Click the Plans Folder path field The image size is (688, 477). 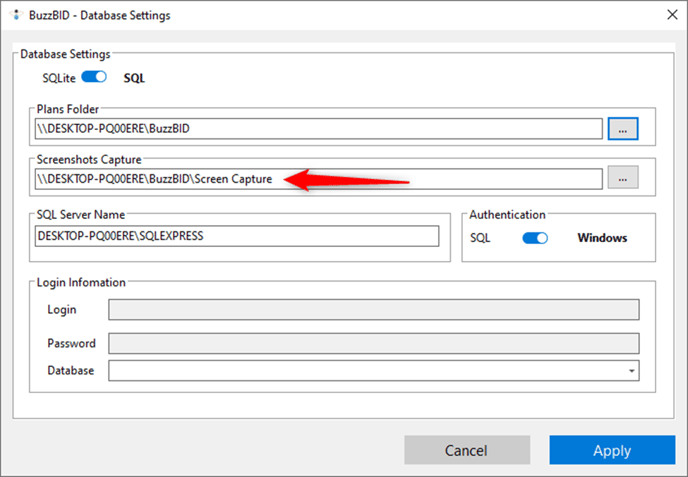click(x=319, y=129)
